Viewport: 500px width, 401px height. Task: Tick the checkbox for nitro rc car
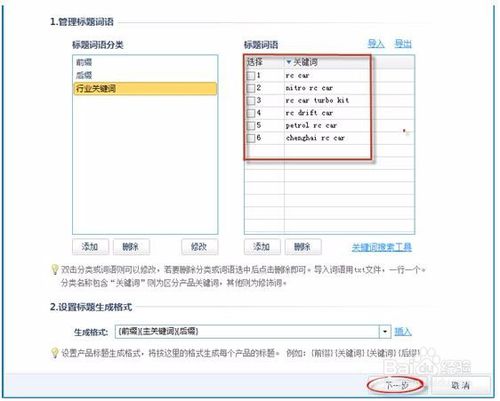click(x=251, y=88)
